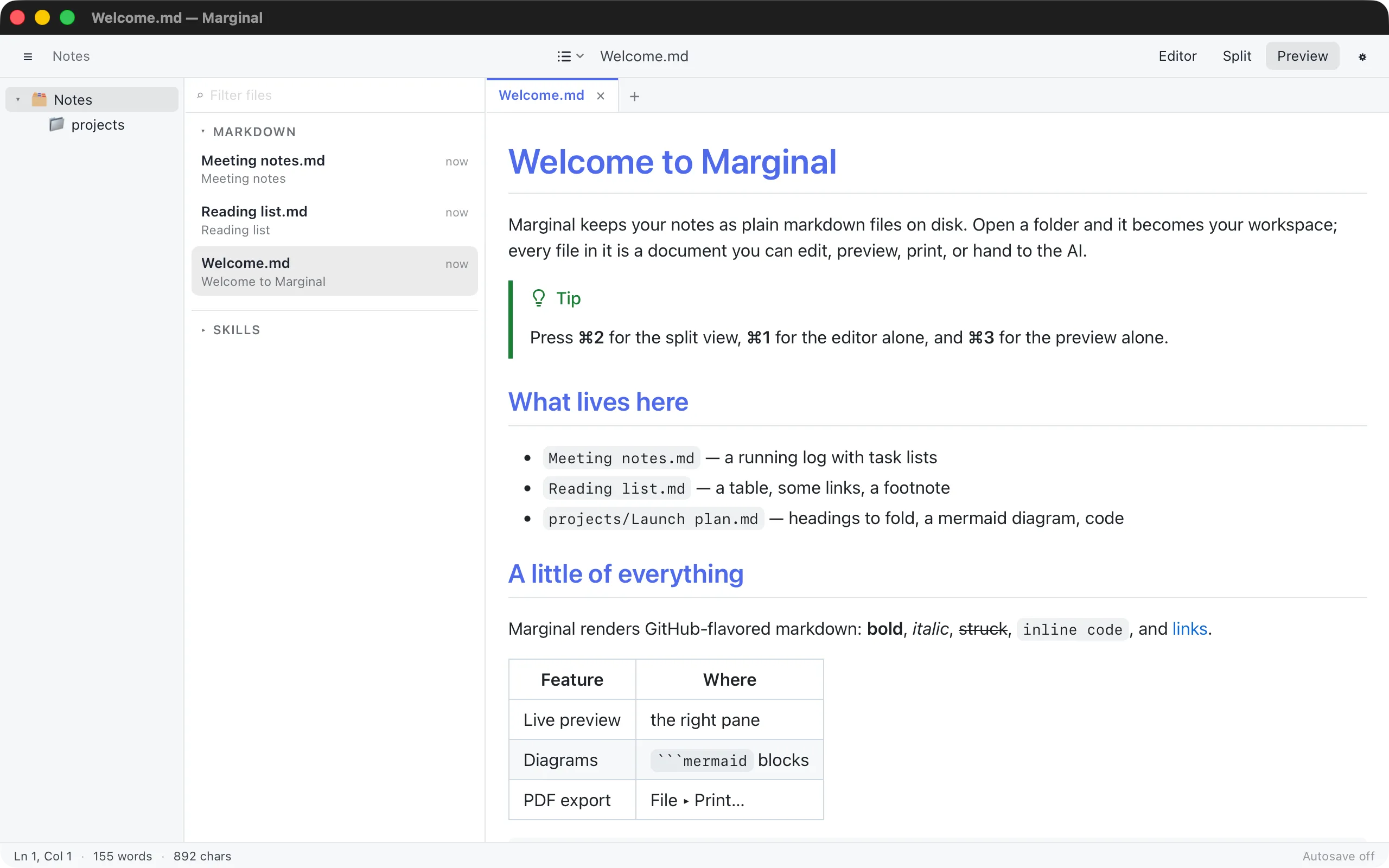Click 'projects/Launch plan.md' inline code

[x=653, y=519]
